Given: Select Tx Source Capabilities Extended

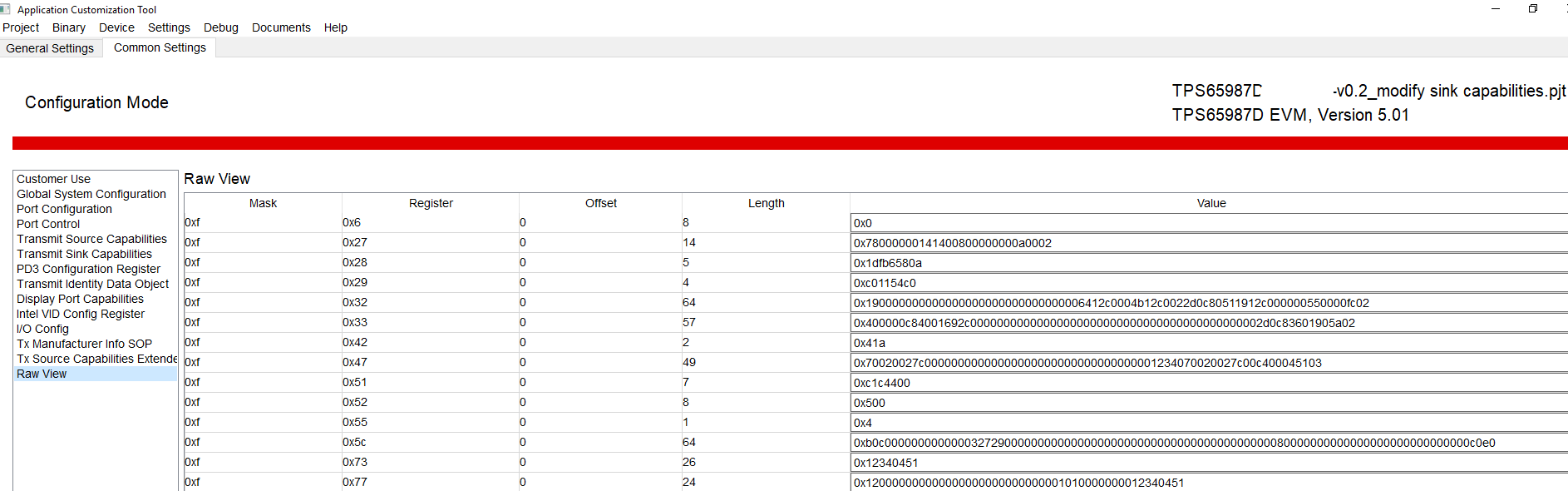Looking at the screenshot, I should 96,359.
